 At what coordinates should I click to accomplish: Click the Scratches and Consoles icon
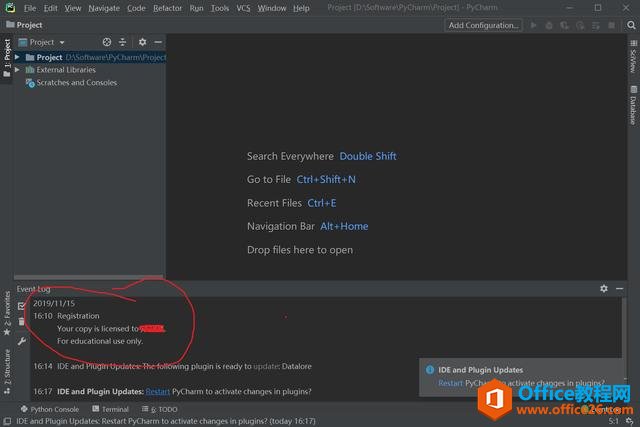coord(30,83)
